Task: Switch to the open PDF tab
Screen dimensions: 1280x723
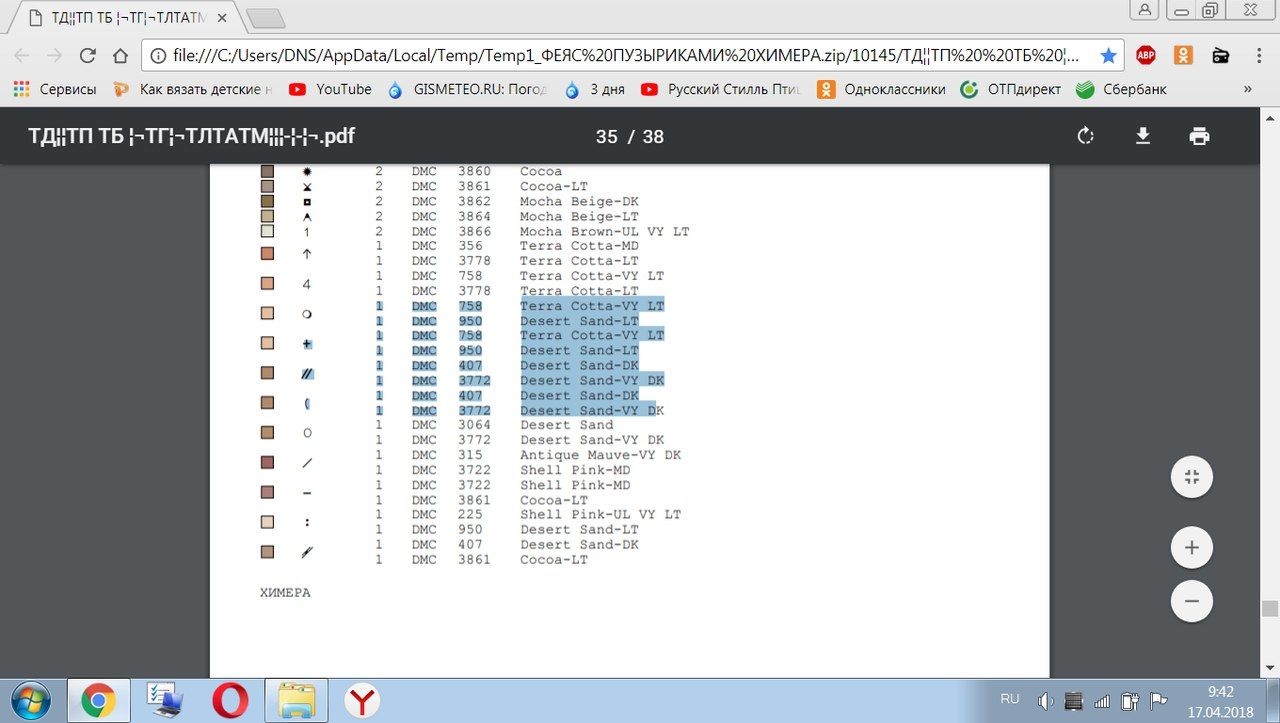Action: click(x=128, y=18)
